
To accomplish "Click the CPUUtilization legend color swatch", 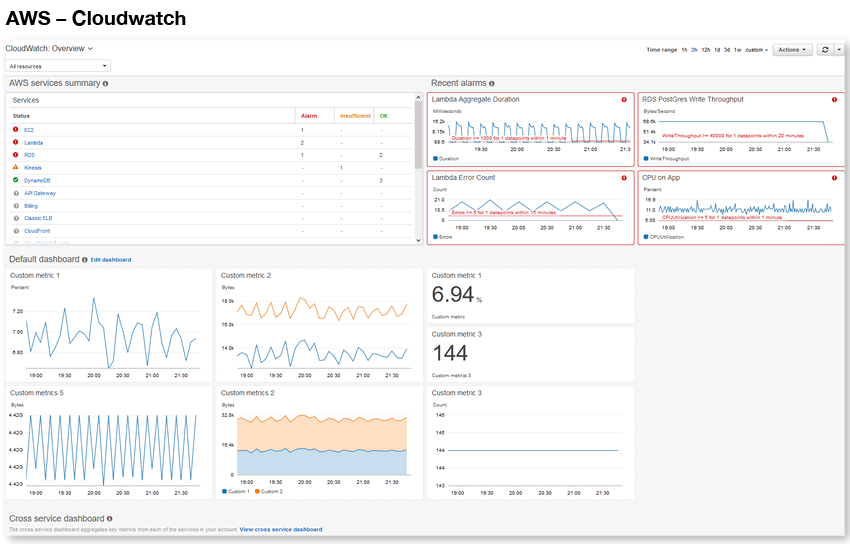I will coord(646,237).
